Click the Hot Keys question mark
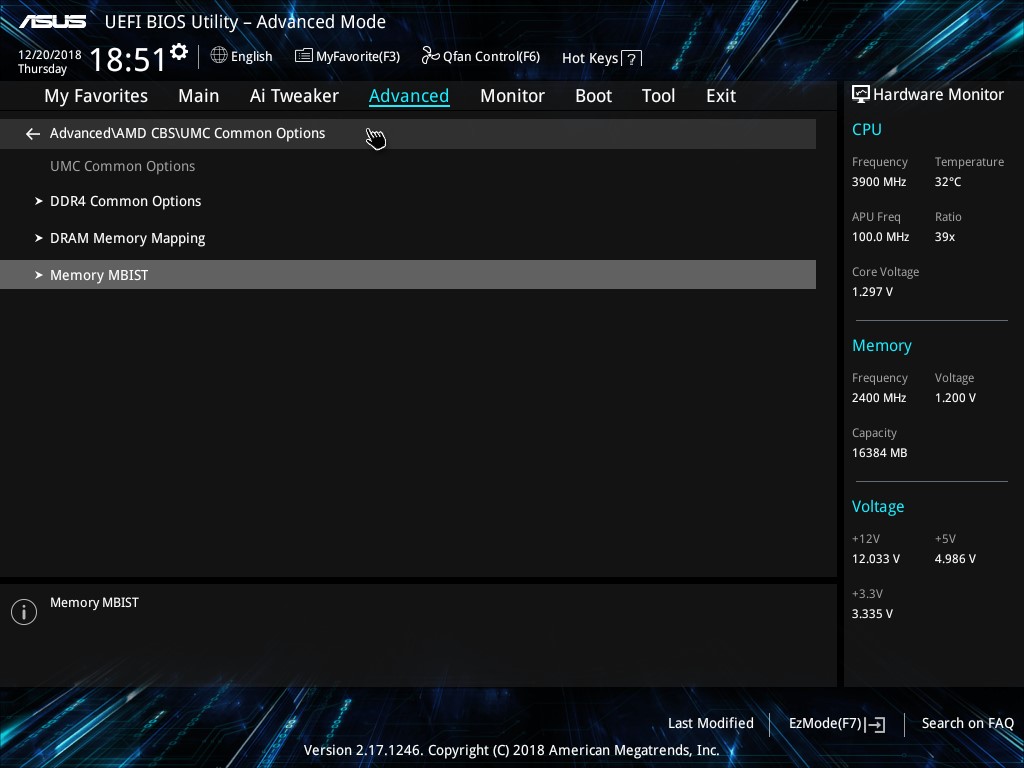The width and height of the screenshot is (1024, 768). (x=632, y=59)
